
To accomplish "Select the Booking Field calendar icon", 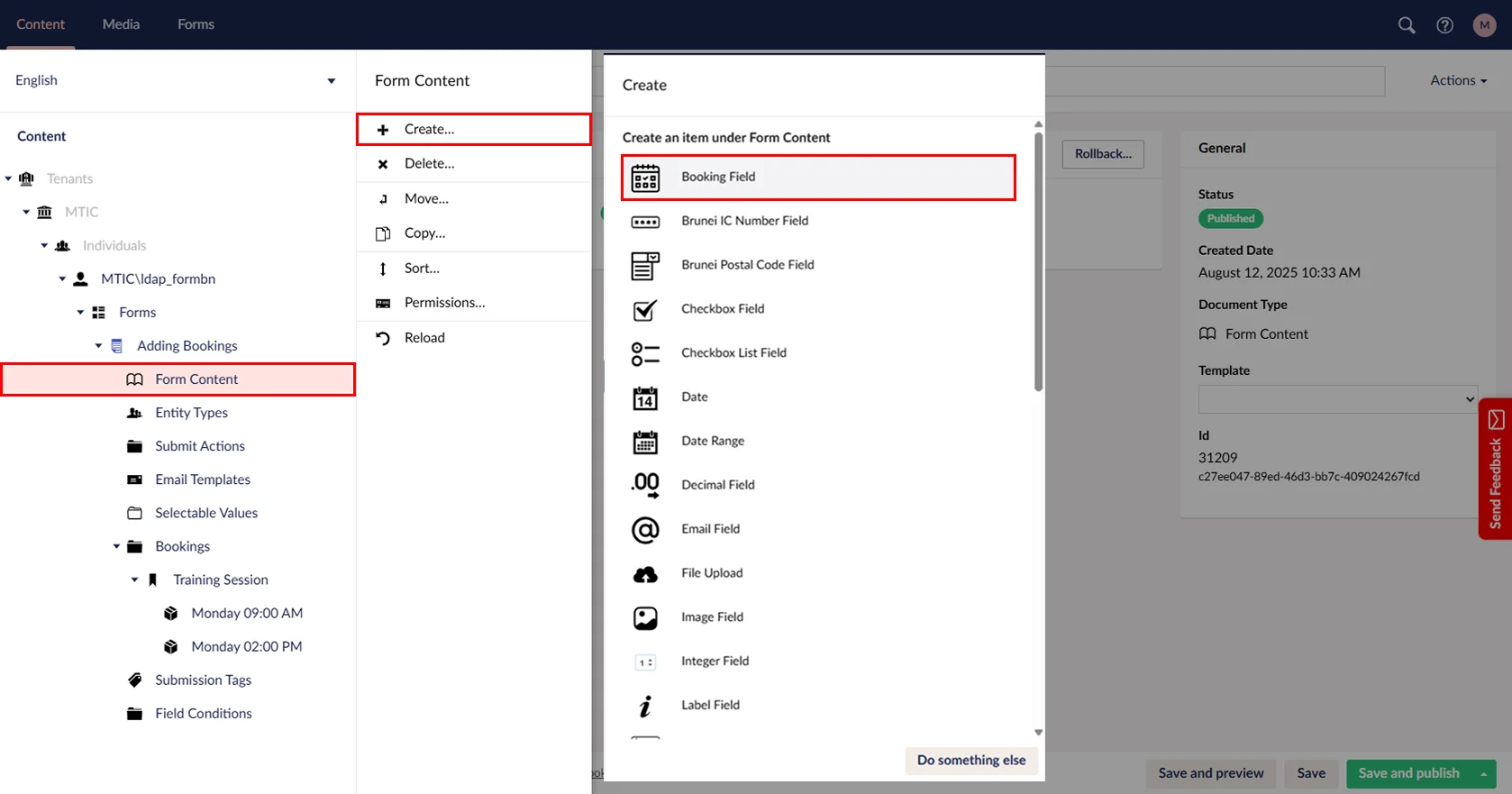I will tap(645, 178).
